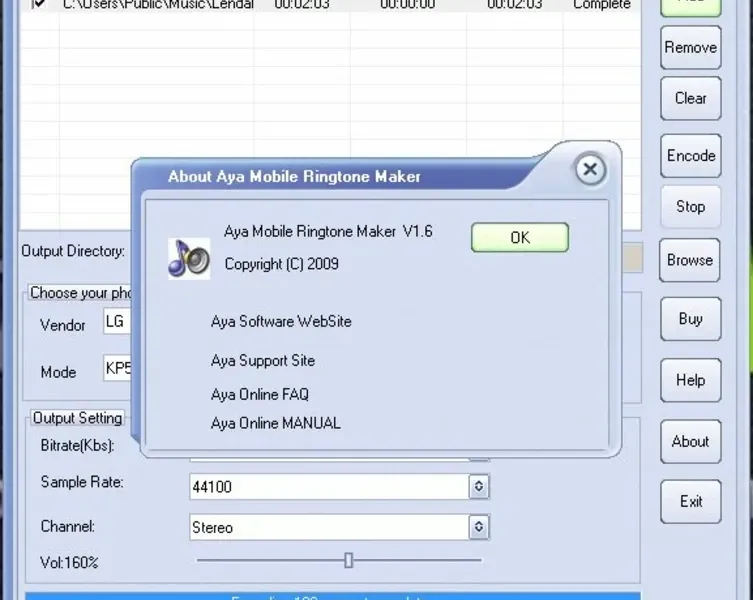Click the Remove button
The height and width of the screenshot is (600, 753).
pyautogui.click(x=691, y=48)
